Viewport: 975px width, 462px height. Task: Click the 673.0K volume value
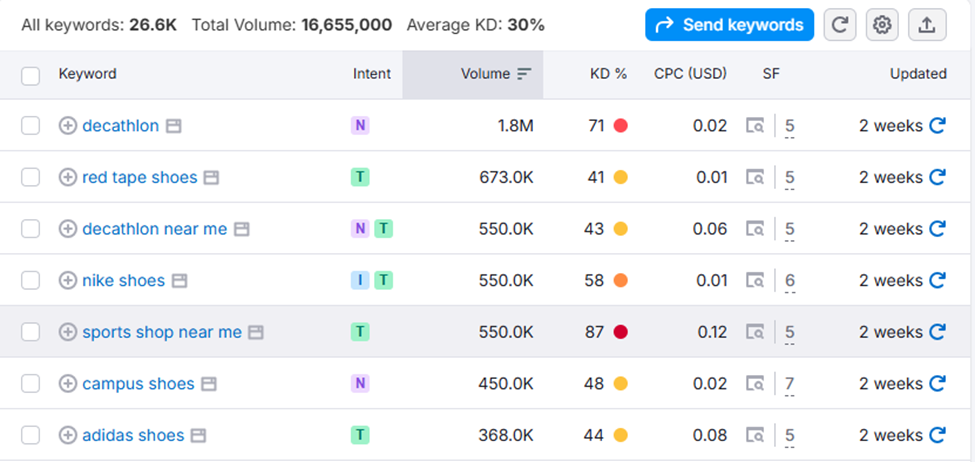click(506, 177)
